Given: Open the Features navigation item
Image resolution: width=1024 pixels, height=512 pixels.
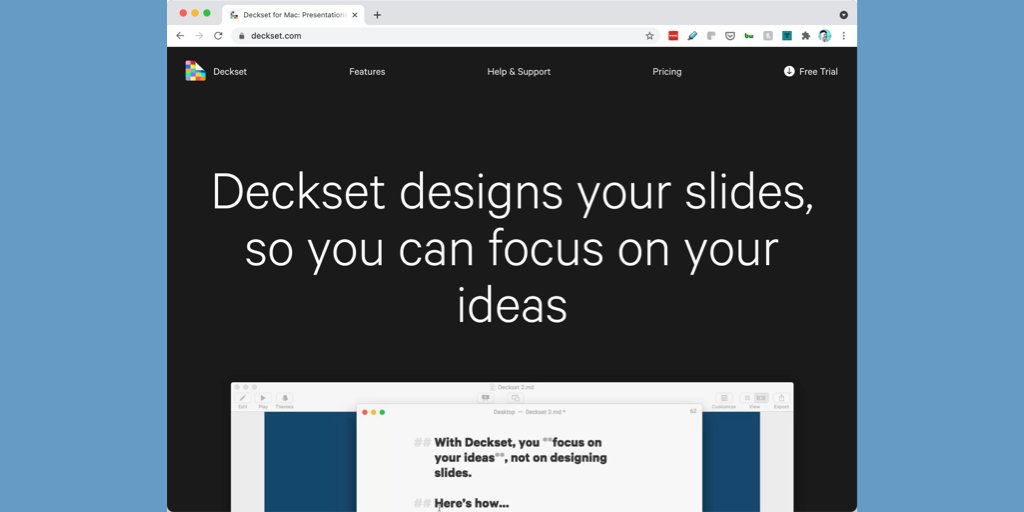Looking at the screenshot, I should click(x=367, y=72).
